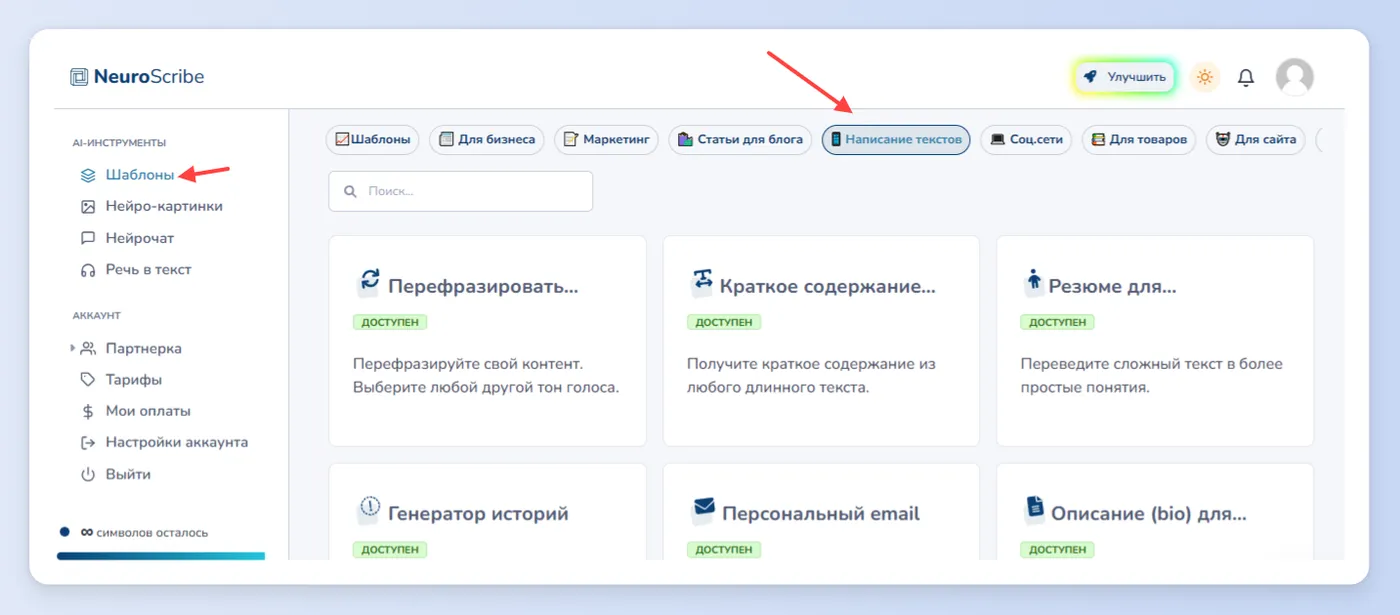
Task: Click ДОСТУПЕН badge on Генератор историй card
Action: tap(390, 550)
